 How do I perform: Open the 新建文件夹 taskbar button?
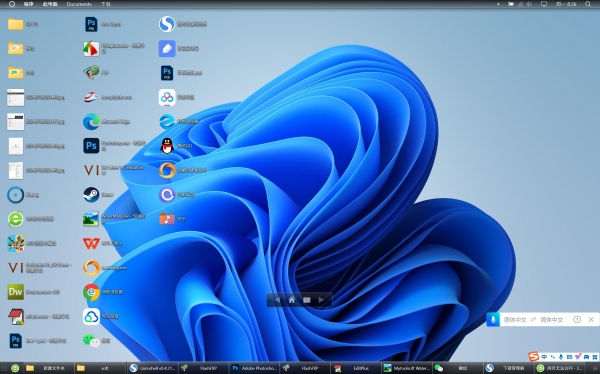click(49, 368)
